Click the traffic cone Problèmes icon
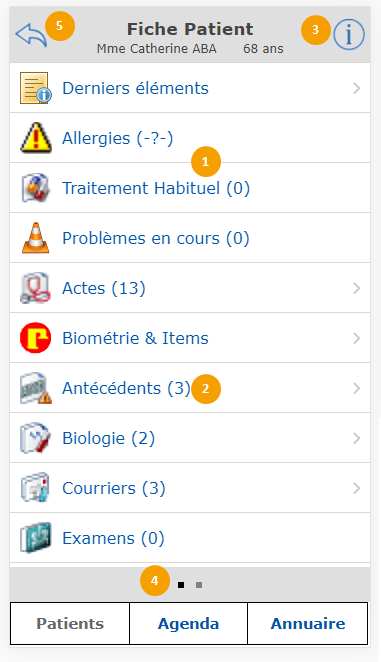The width and height of the screenshot is (381, 662). (x=35, y=238)
